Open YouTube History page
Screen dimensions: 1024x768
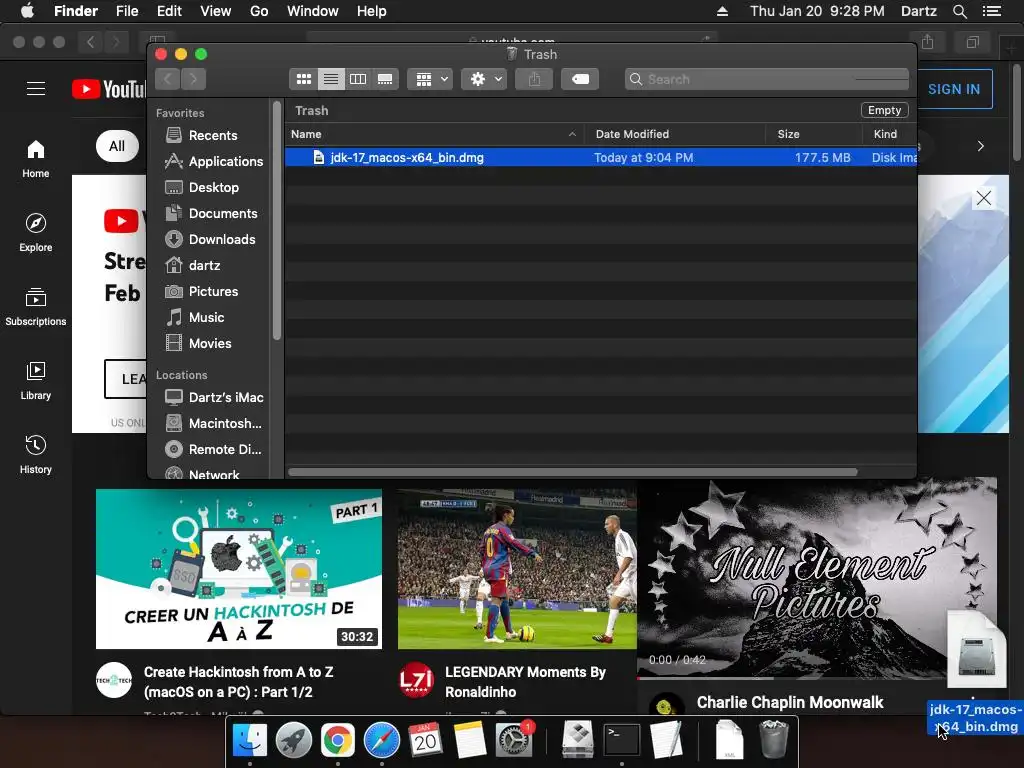(x=36, y=455)
